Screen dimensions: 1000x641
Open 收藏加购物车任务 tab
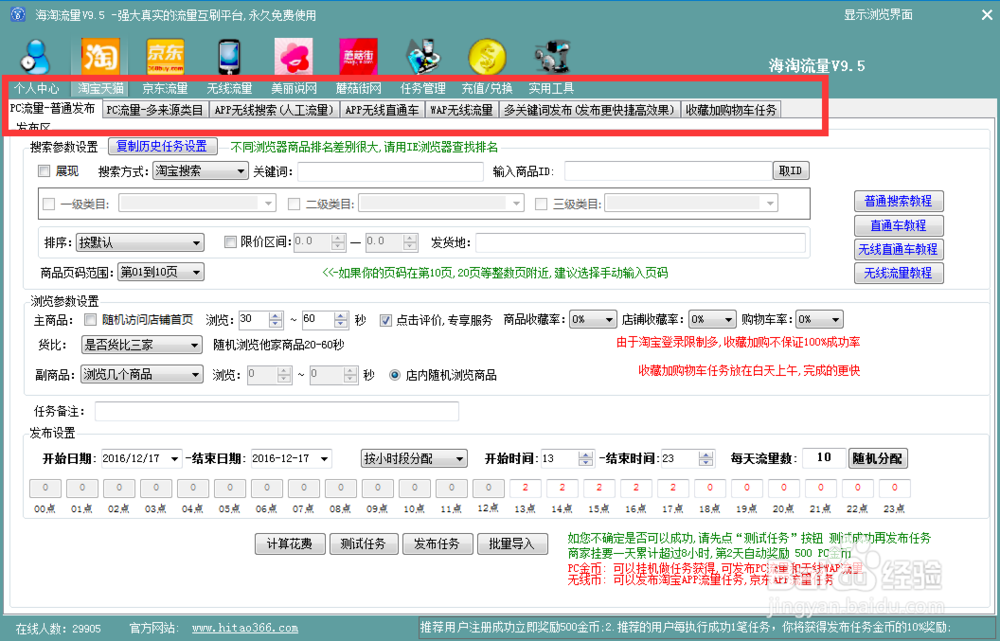[731, 110]
